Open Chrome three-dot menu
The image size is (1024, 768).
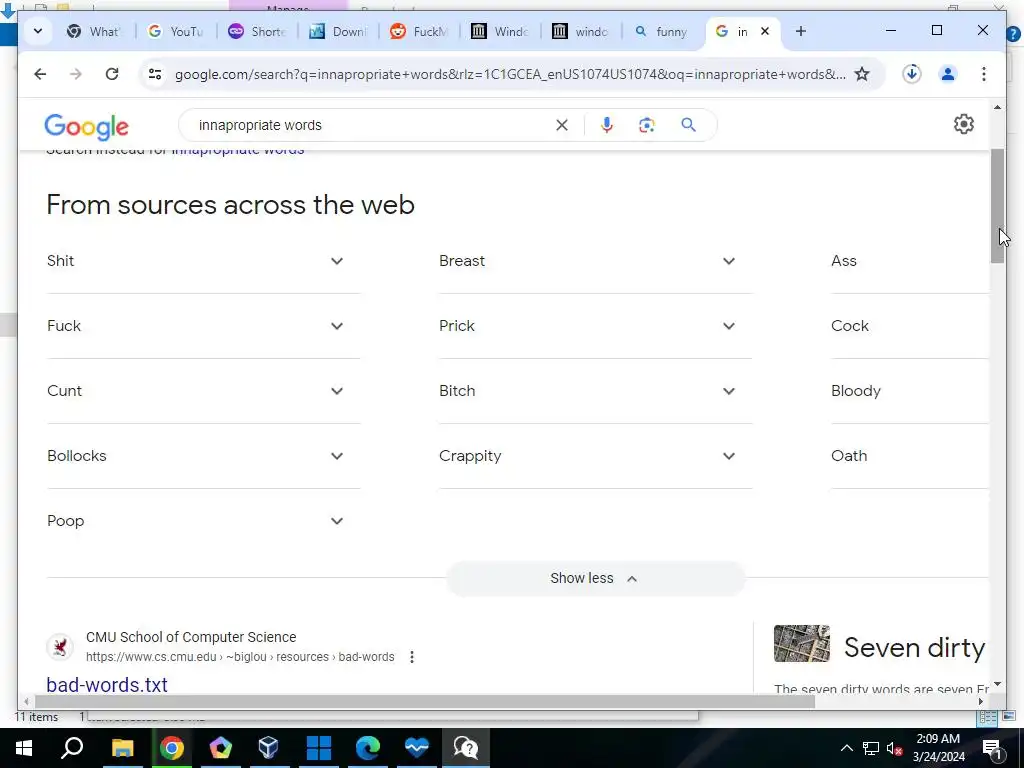click(984, 74)
